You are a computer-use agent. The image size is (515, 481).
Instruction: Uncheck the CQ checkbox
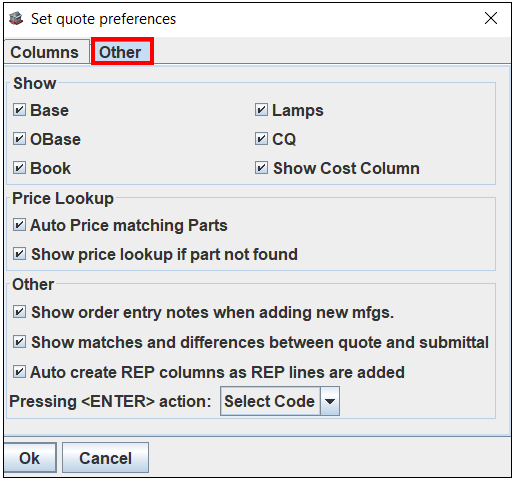261,139
